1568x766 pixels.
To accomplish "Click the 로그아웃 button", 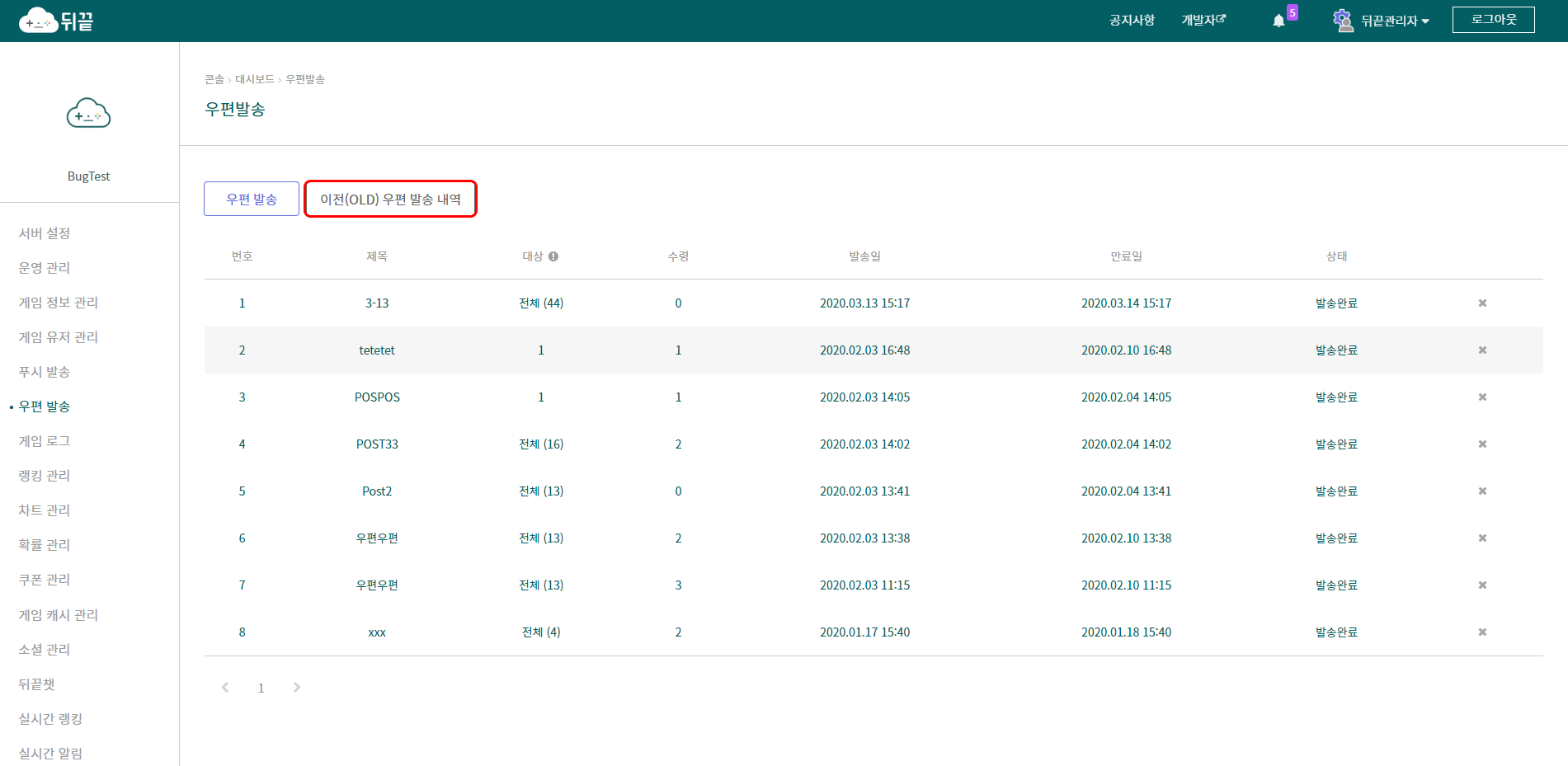I will (x=1494, y=20).
